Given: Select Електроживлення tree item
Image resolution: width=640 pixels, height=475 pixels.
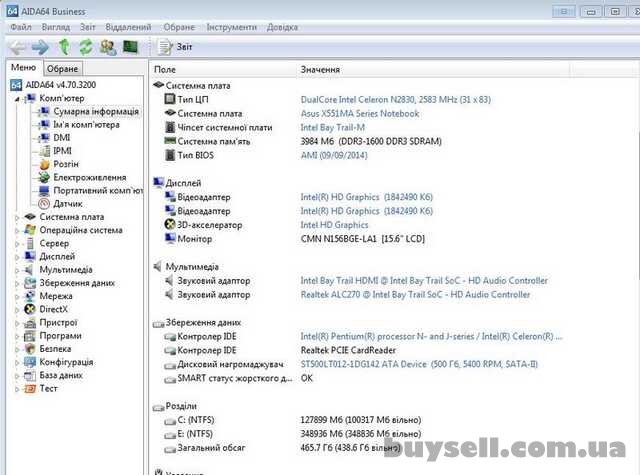Looking at the screenshot, I should coord(90,178).
